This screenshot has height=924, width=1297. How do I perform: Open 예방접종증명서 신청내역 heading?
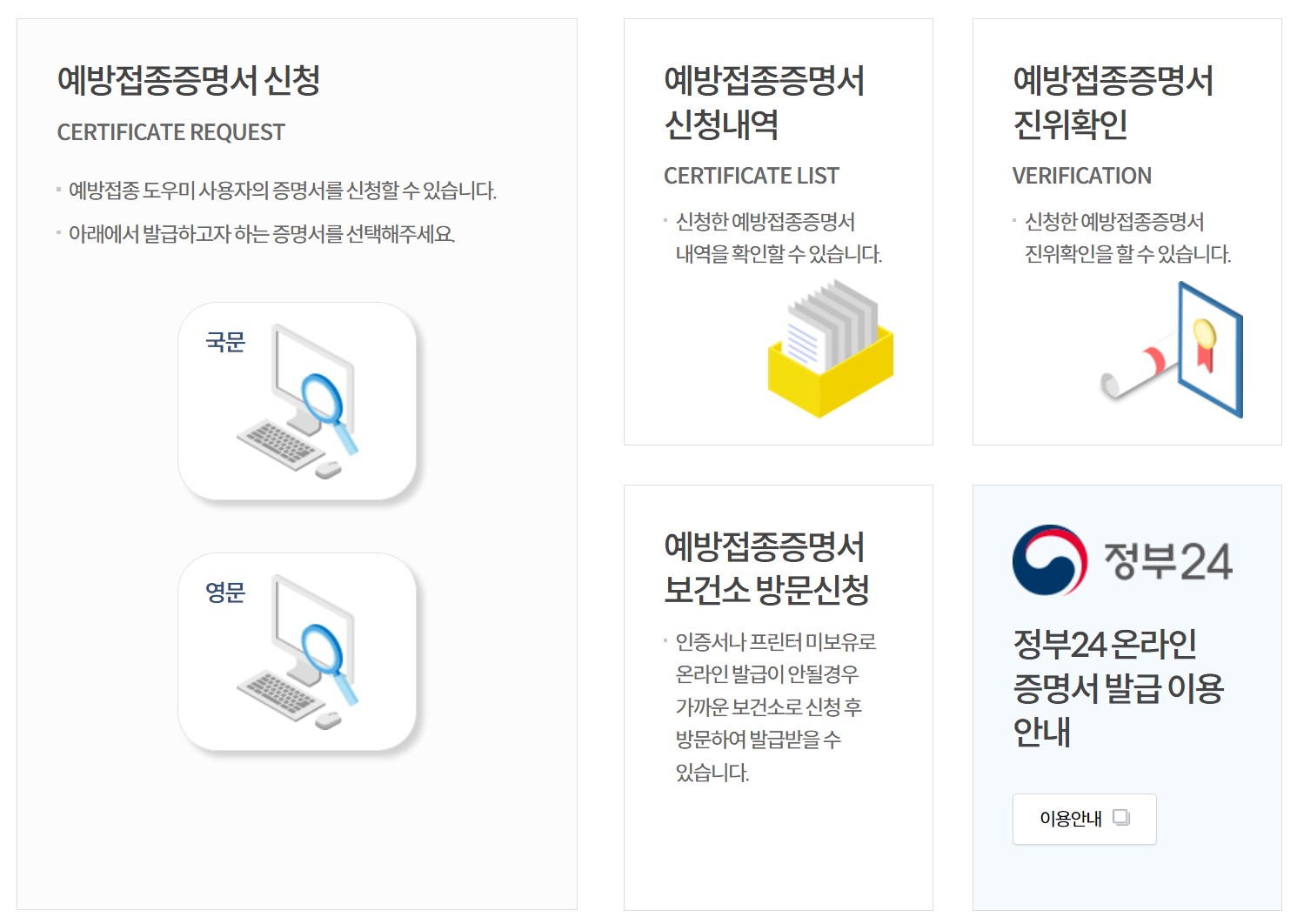(x=764, y=103)
